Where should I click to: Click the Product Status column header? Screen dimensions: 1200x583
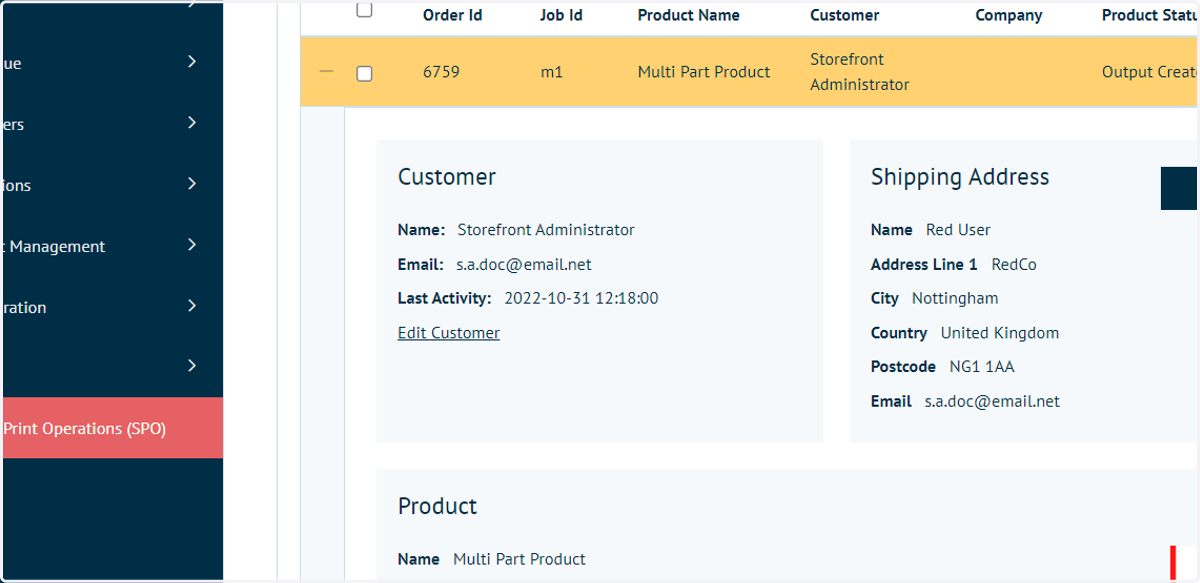click(x=1150, y=15)
